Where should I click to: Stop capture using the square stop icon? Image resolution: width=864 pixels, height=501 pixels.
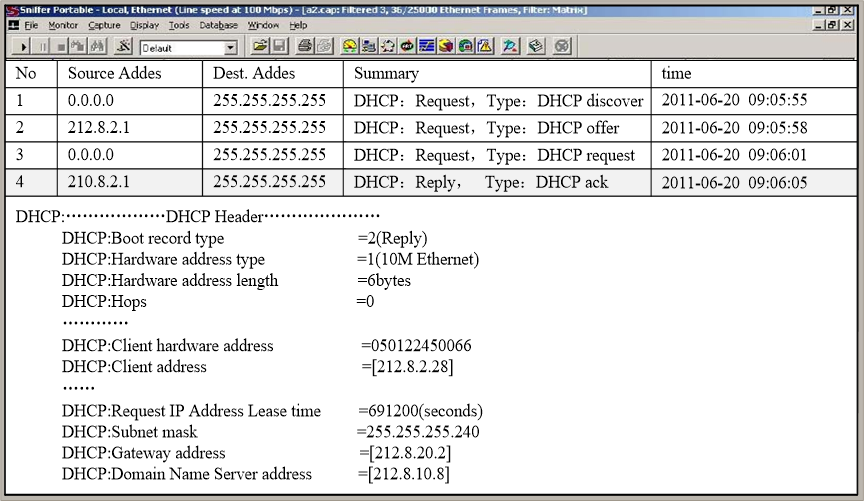coord(60,47)
